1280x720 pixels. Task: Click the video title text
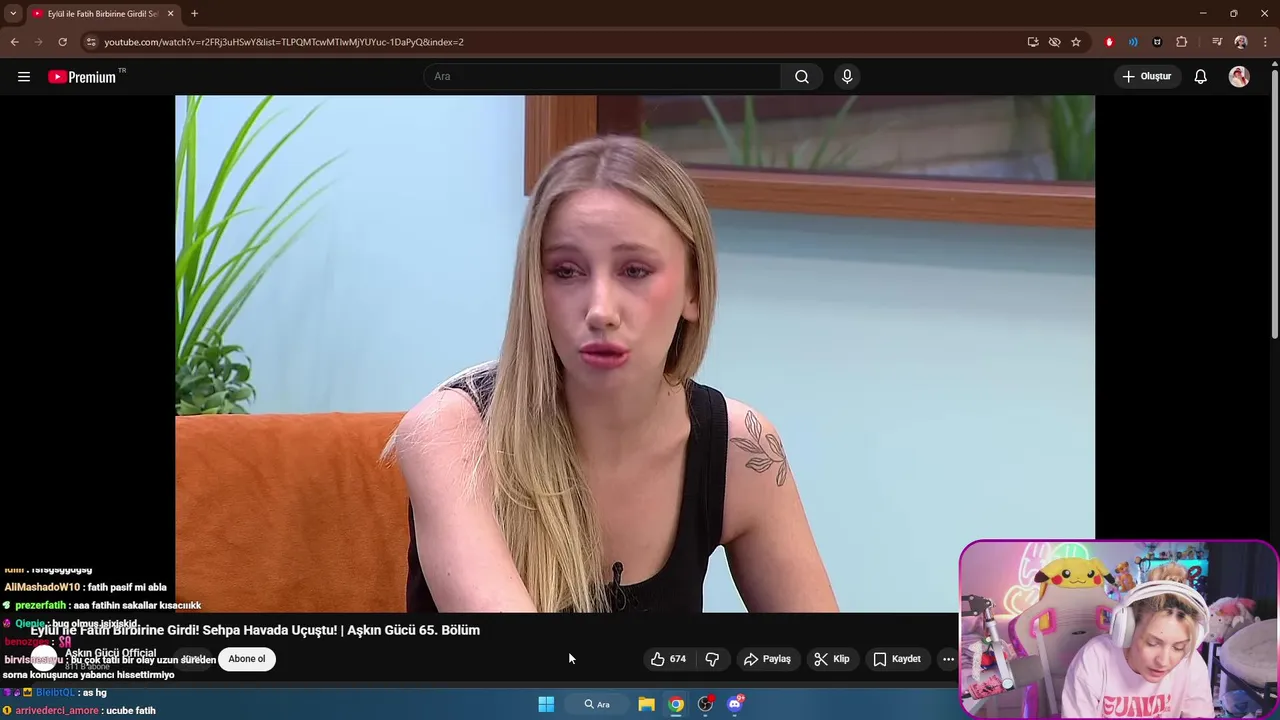pyautogui.click(x=255, y=630)
